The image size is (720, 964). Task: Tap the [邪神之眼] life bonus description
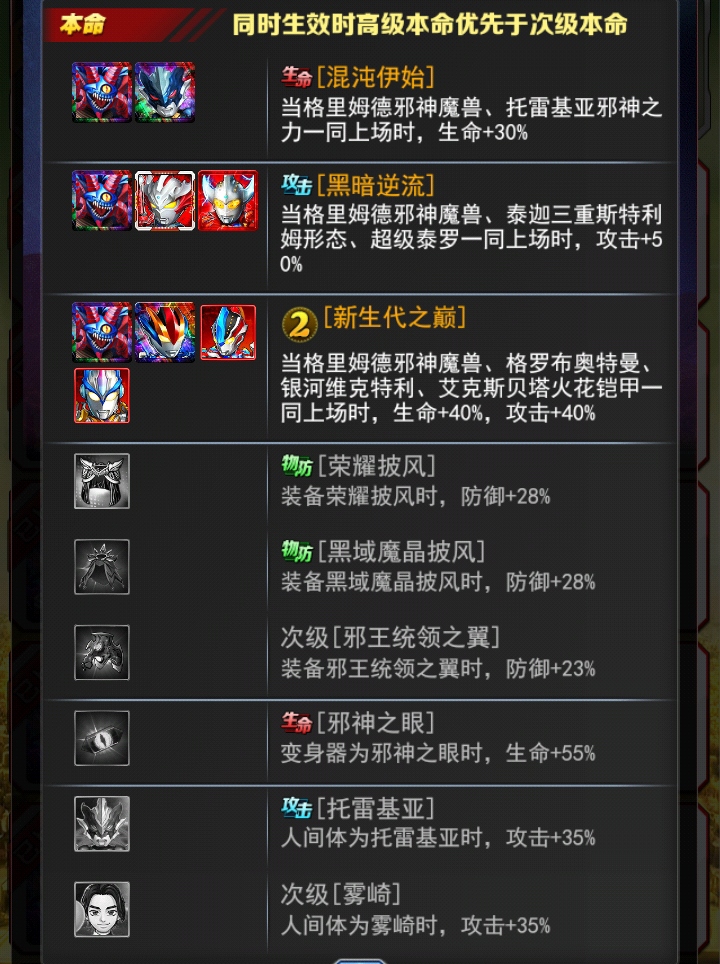tap(438, 753)
